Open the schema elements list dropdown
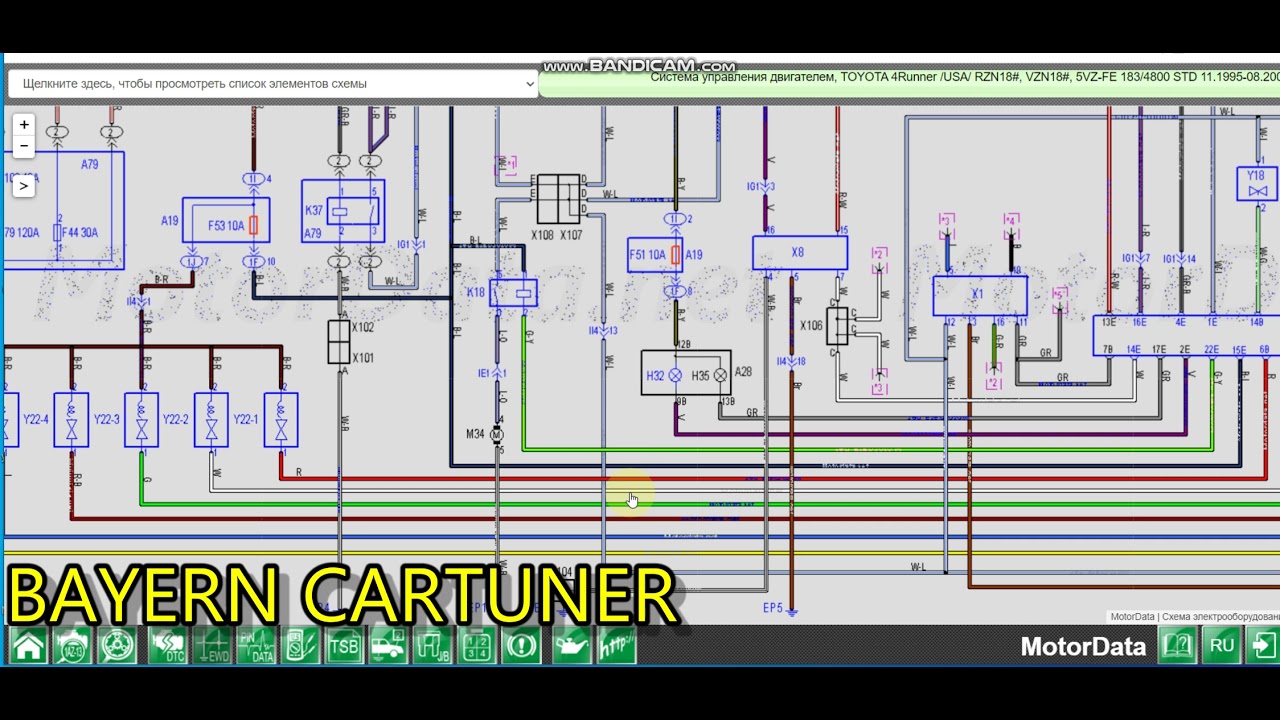This screenshot has height=720, width=1280. point(273,84)
